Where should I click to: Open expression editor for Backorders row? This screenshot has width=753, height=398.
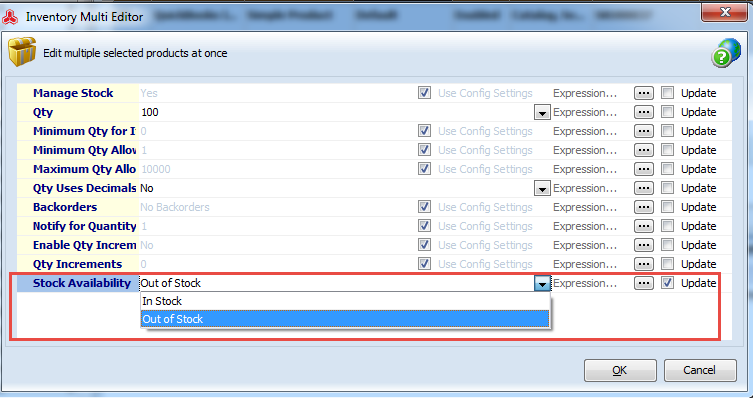pyautogui.click(x=644, y=207)
